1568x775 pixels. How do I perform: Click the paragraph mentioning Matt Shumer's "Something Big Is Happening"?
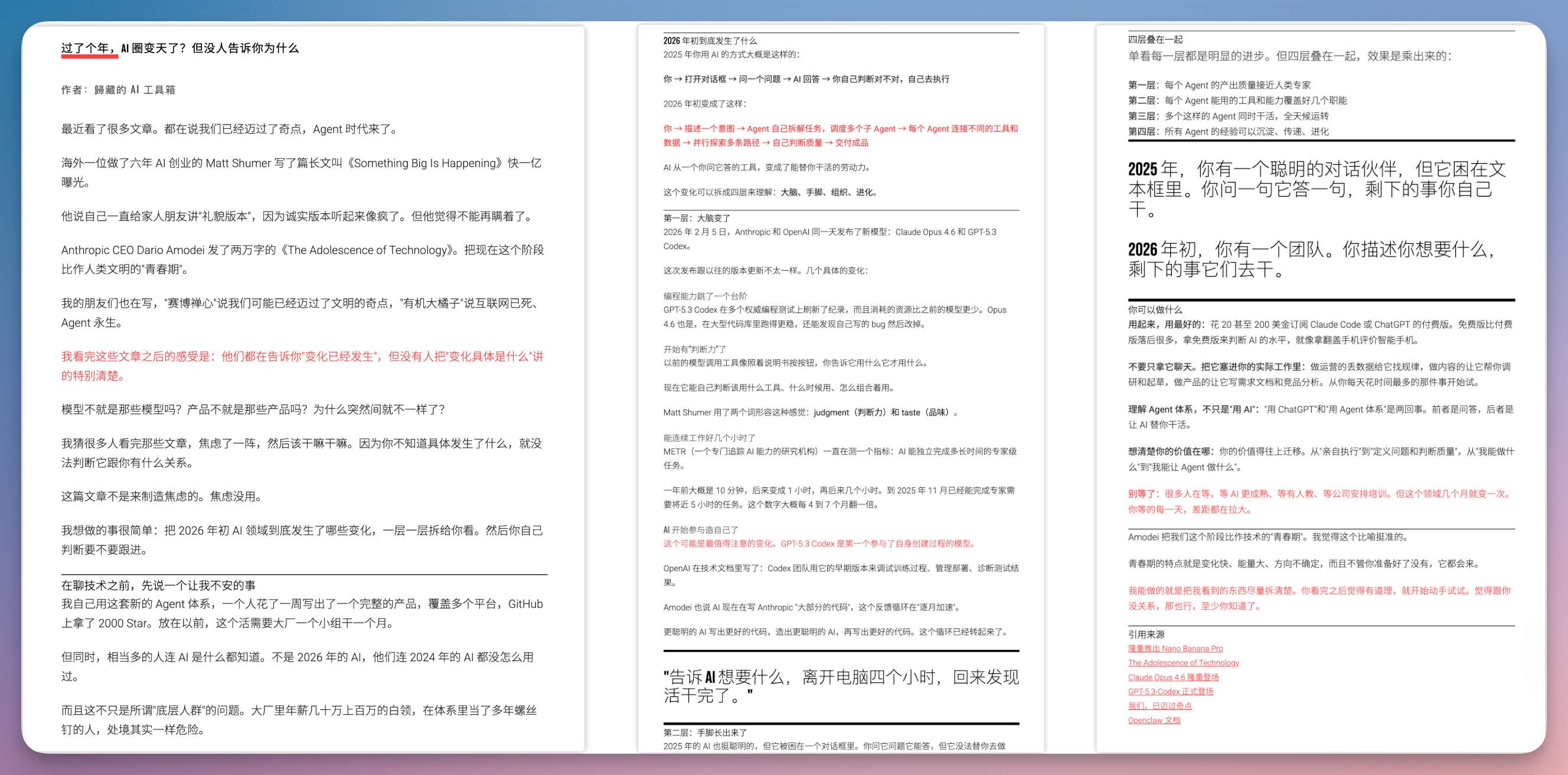click(302, 172)
